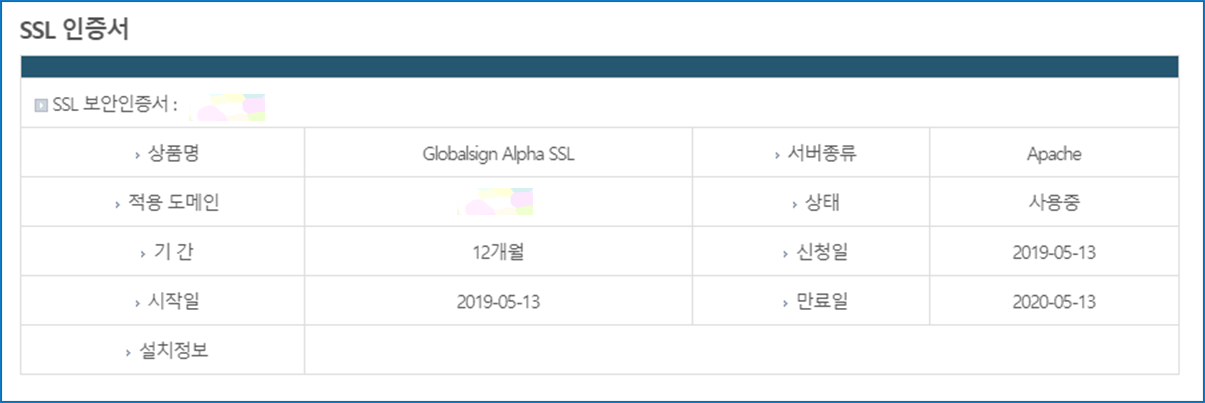Viewport: 1205px width, 403px height.
Task: Click the expiry date 2020-05-13
Action: [x=1054, y=301]
